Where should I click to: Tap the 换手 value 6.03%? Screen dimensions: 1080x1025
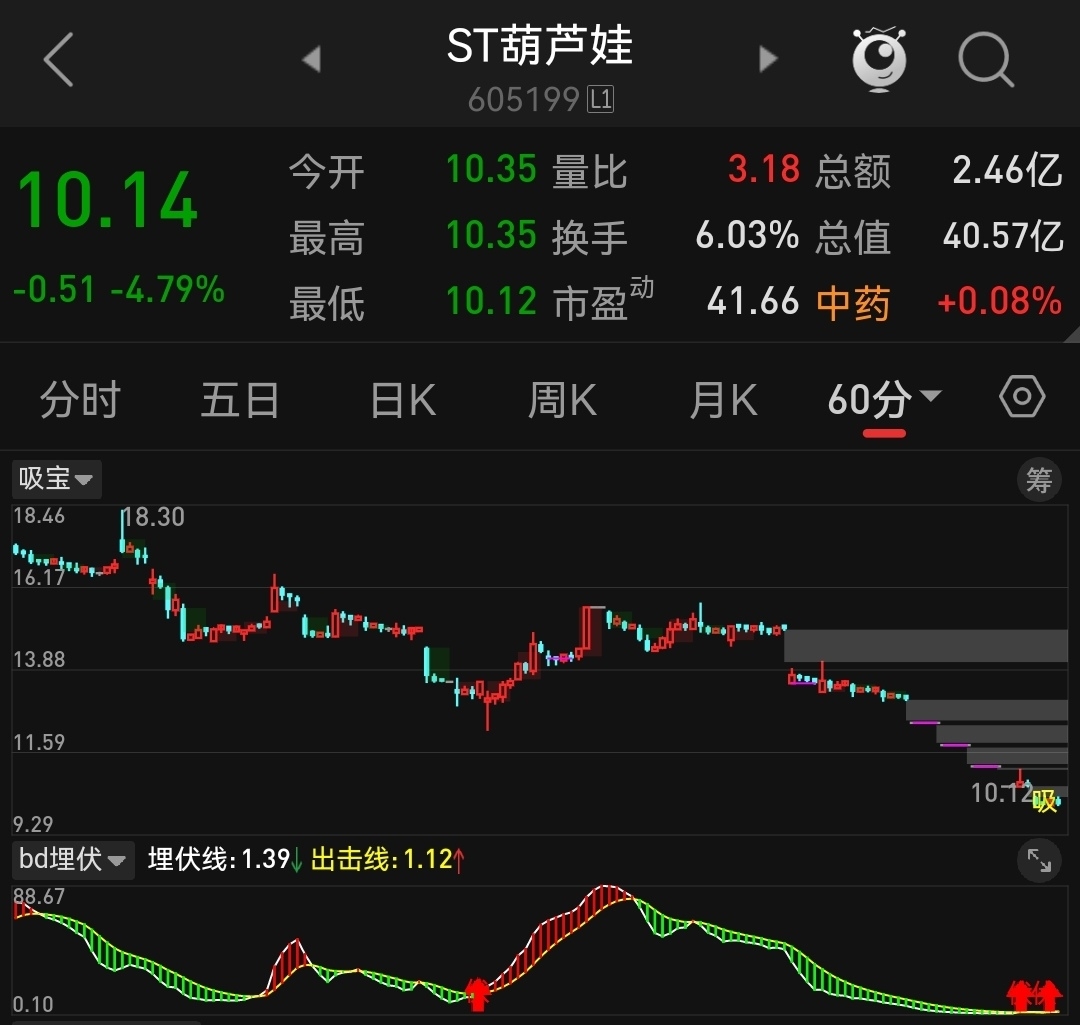[747, 236]
